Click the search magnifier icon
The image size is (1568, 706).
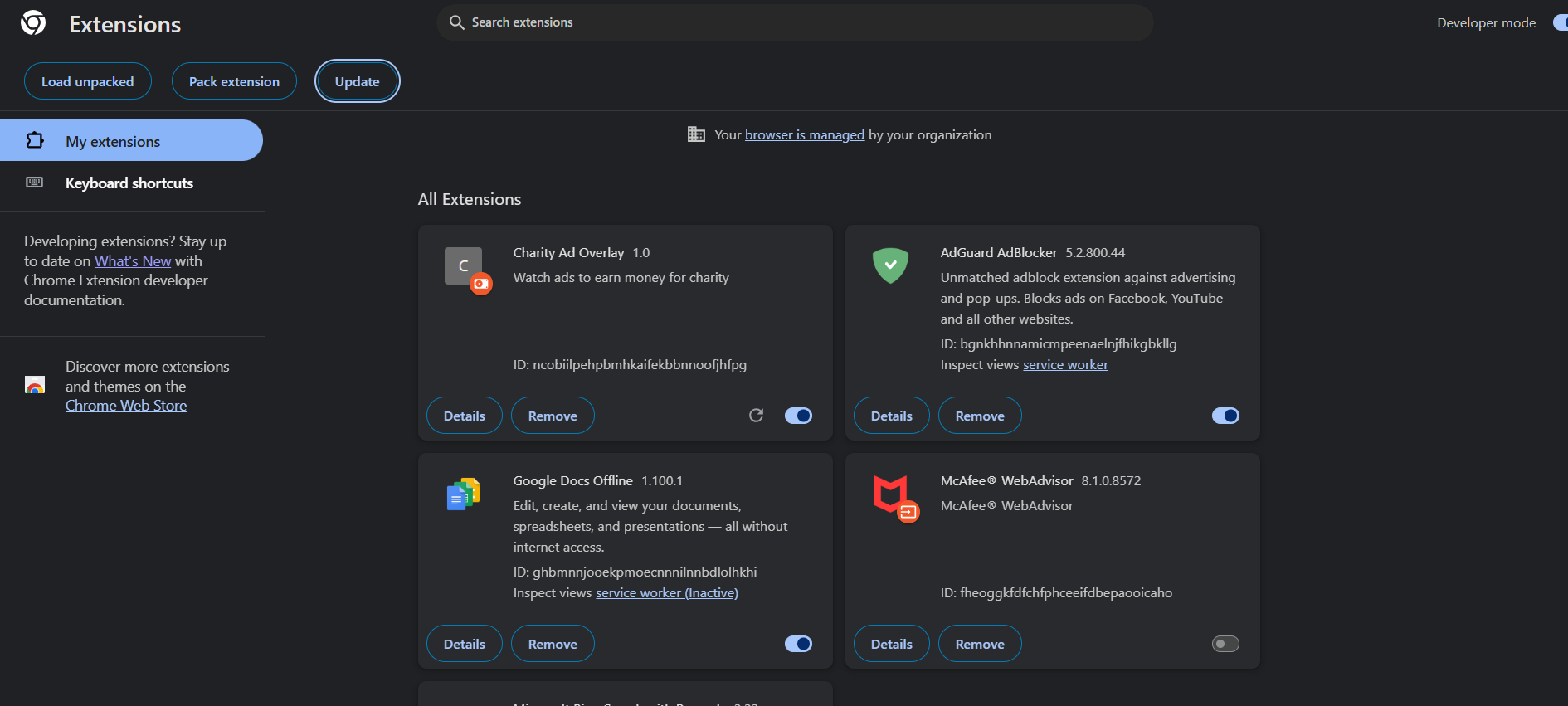(456, 22)
